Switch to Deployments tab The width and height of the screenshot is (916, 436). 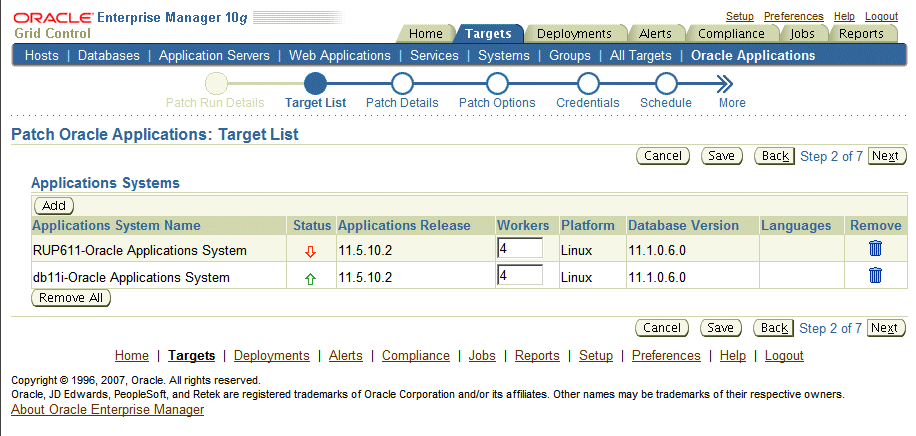(574, 34)
